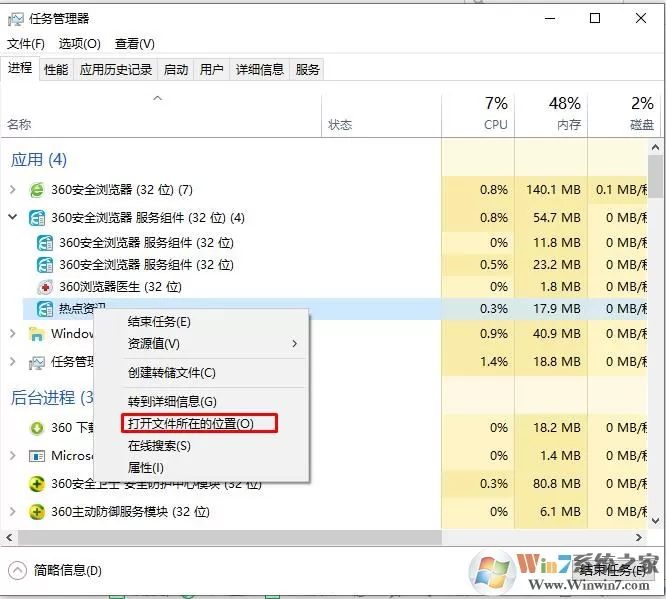Click the 360安全浏览器 服务组件 (4) group icon

pos(37,218)
